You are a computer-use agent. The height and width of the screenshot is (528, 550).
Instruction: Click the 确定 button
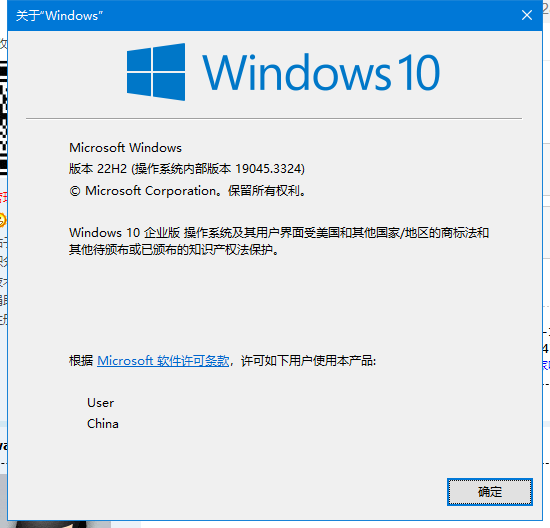click(490, 492)
